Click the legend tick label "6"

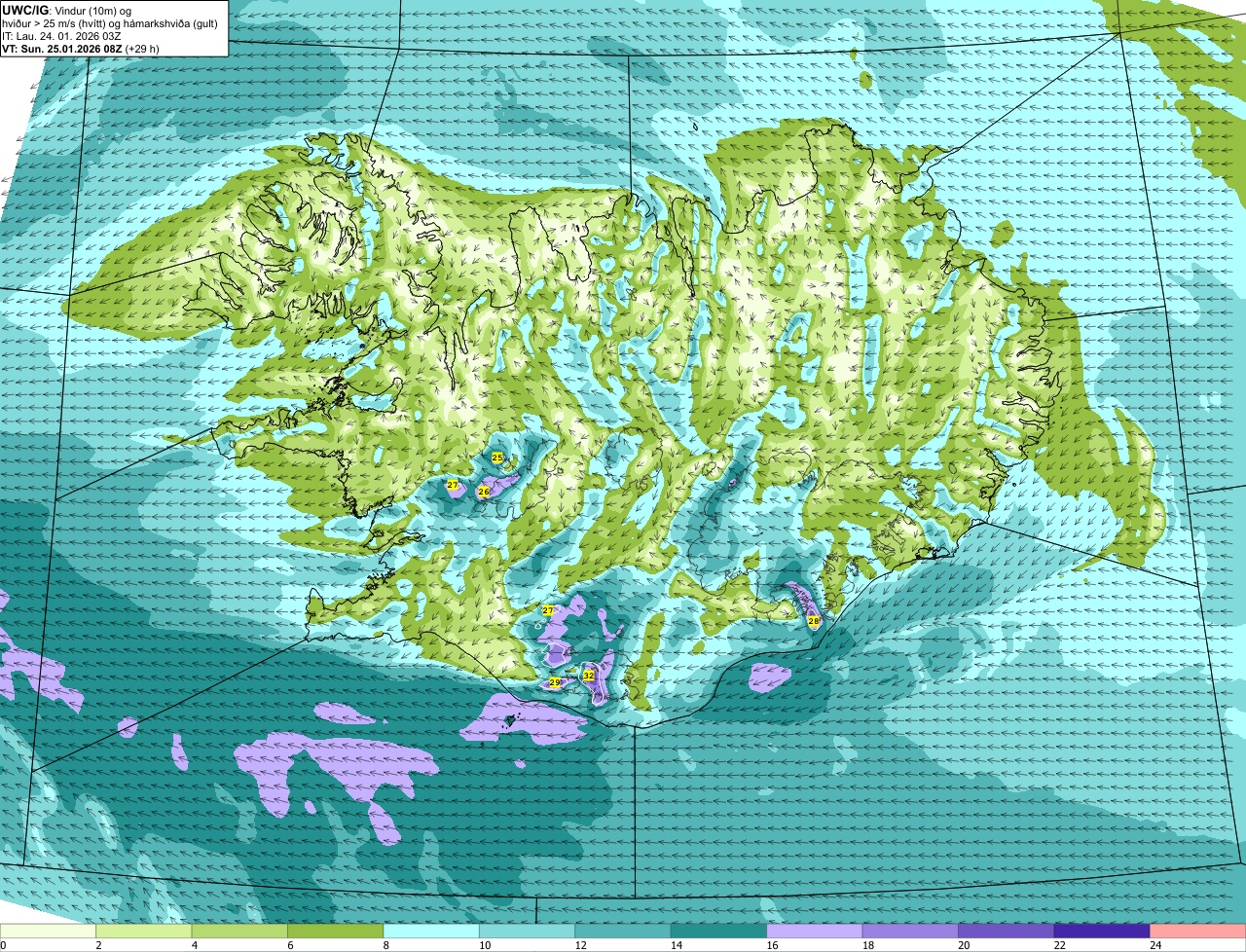[x=290, y=944]
